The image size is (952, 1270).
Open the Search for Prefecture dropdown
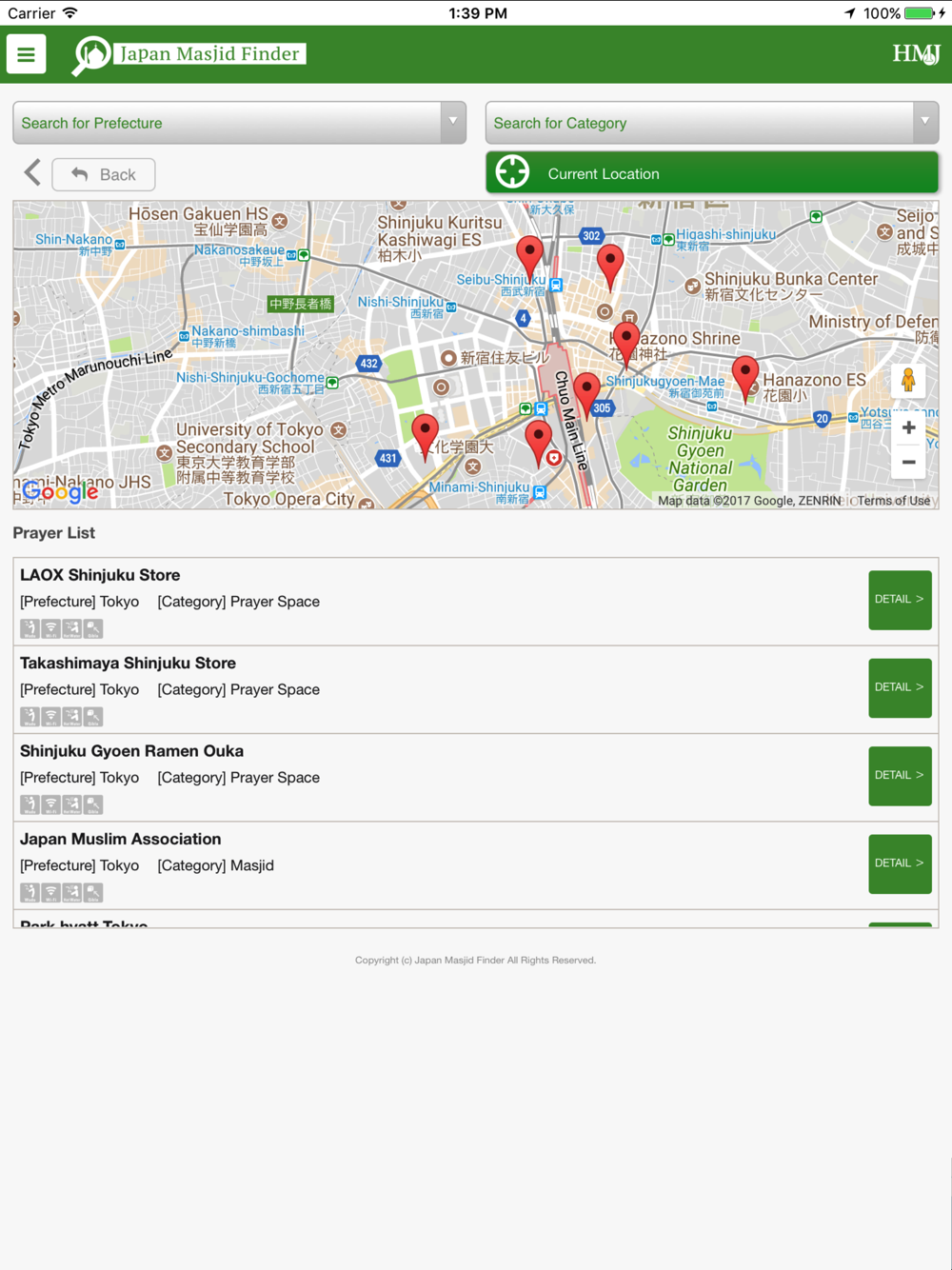coord(239,123)
